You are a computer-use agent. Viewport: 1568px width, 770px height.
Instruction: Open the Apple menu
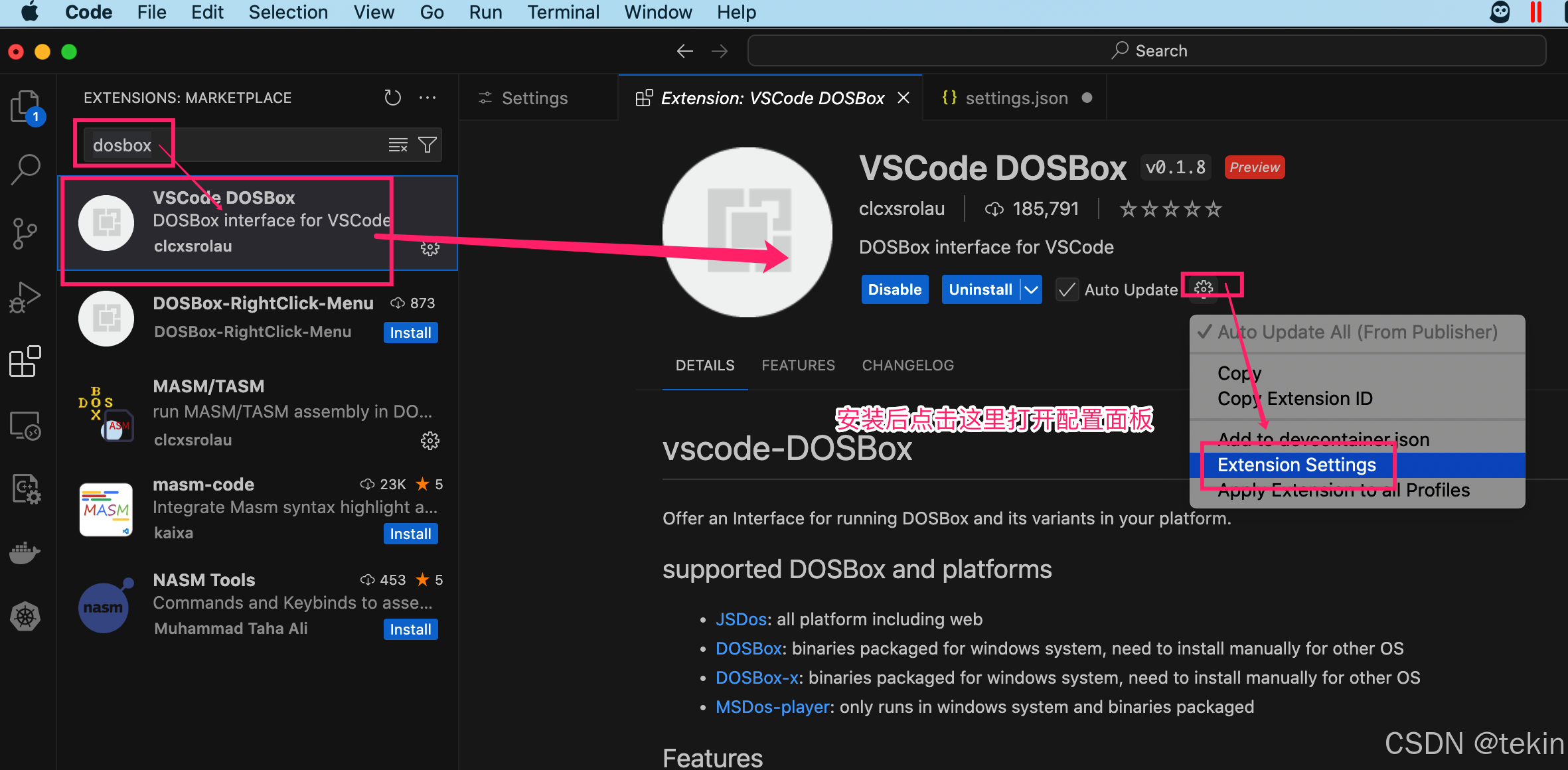[x=29, y=12]
